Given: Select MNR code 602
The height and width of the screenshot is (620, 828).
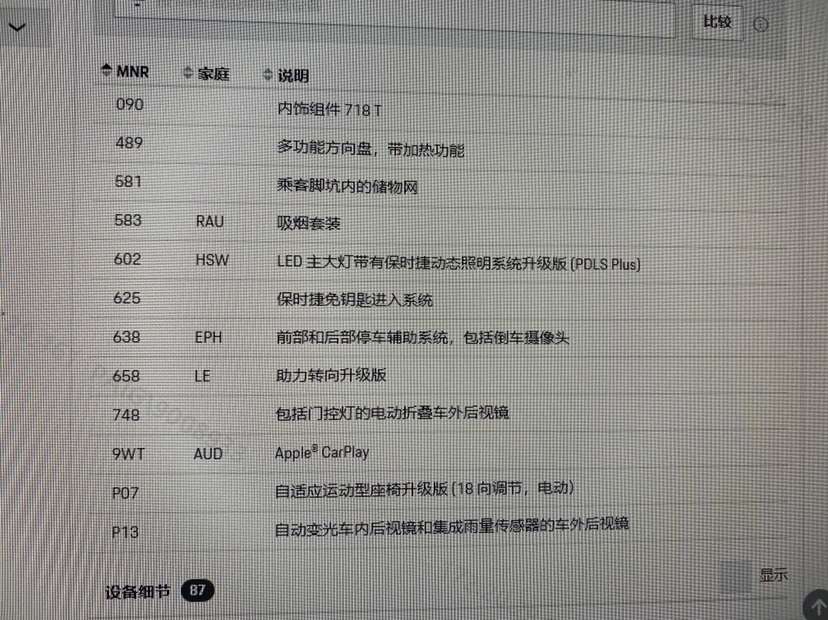Looking at the screenshot, I should [x=127, y=259].
